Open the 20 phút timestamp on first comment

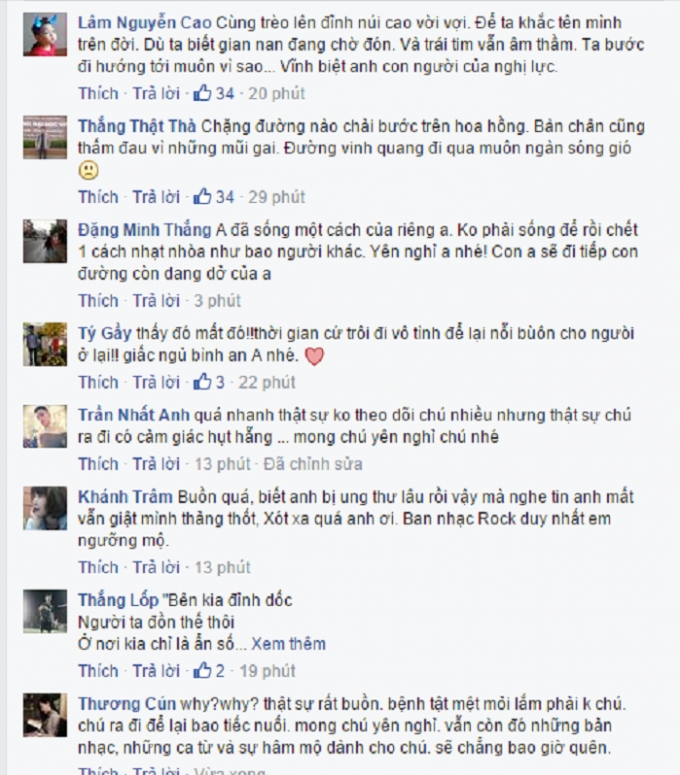(276, 93)
